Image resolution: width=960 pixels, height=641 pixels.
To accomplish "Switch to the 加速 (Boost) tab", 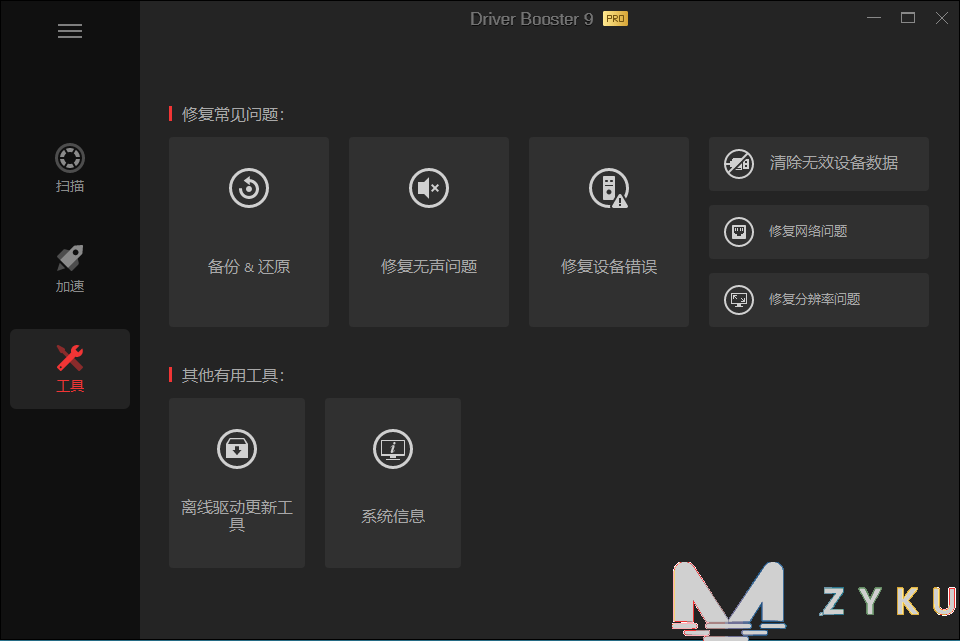I will pyautogui.click(x=70, y=269).
